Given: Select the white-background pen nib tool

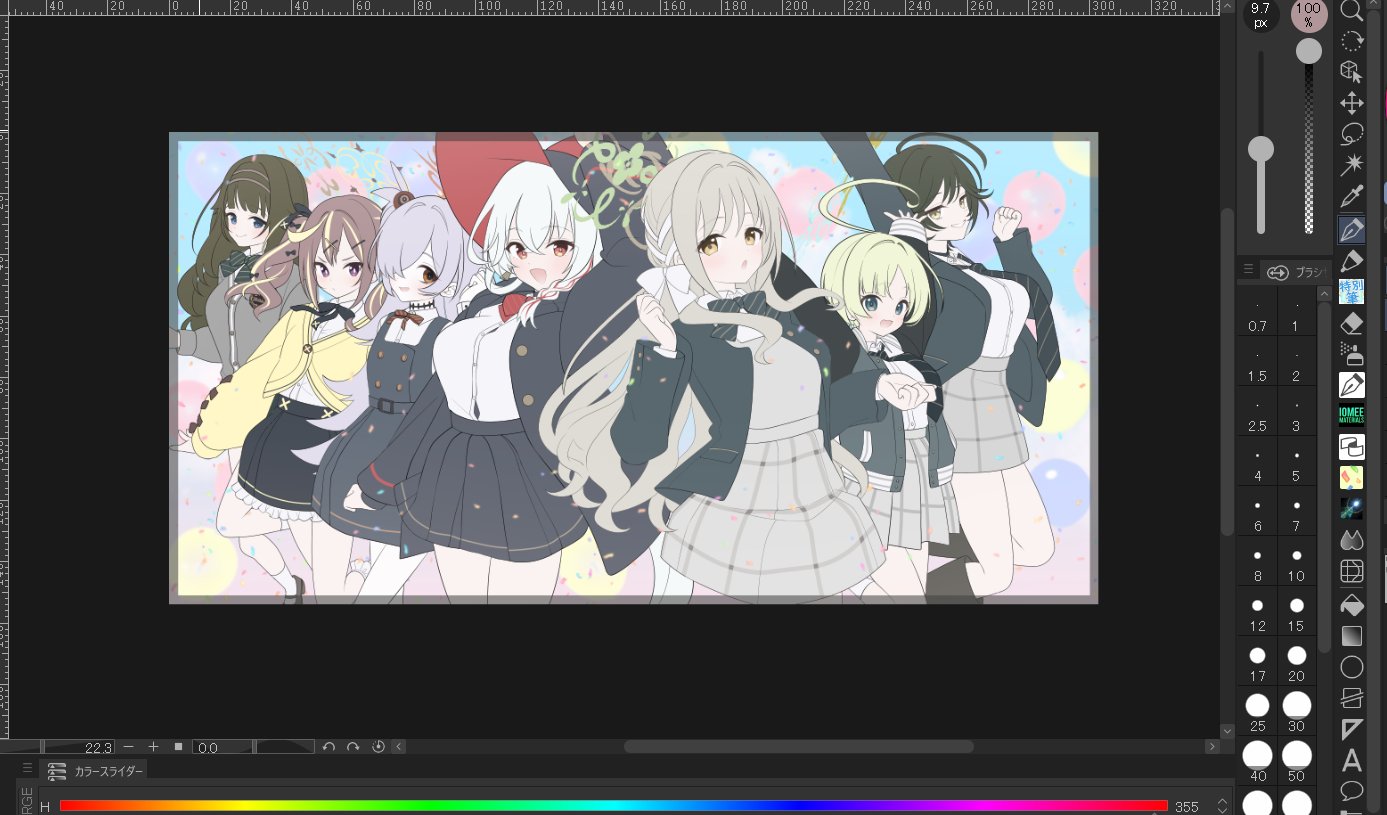Looking at the screenshot, I should (x=1351, y=385).
